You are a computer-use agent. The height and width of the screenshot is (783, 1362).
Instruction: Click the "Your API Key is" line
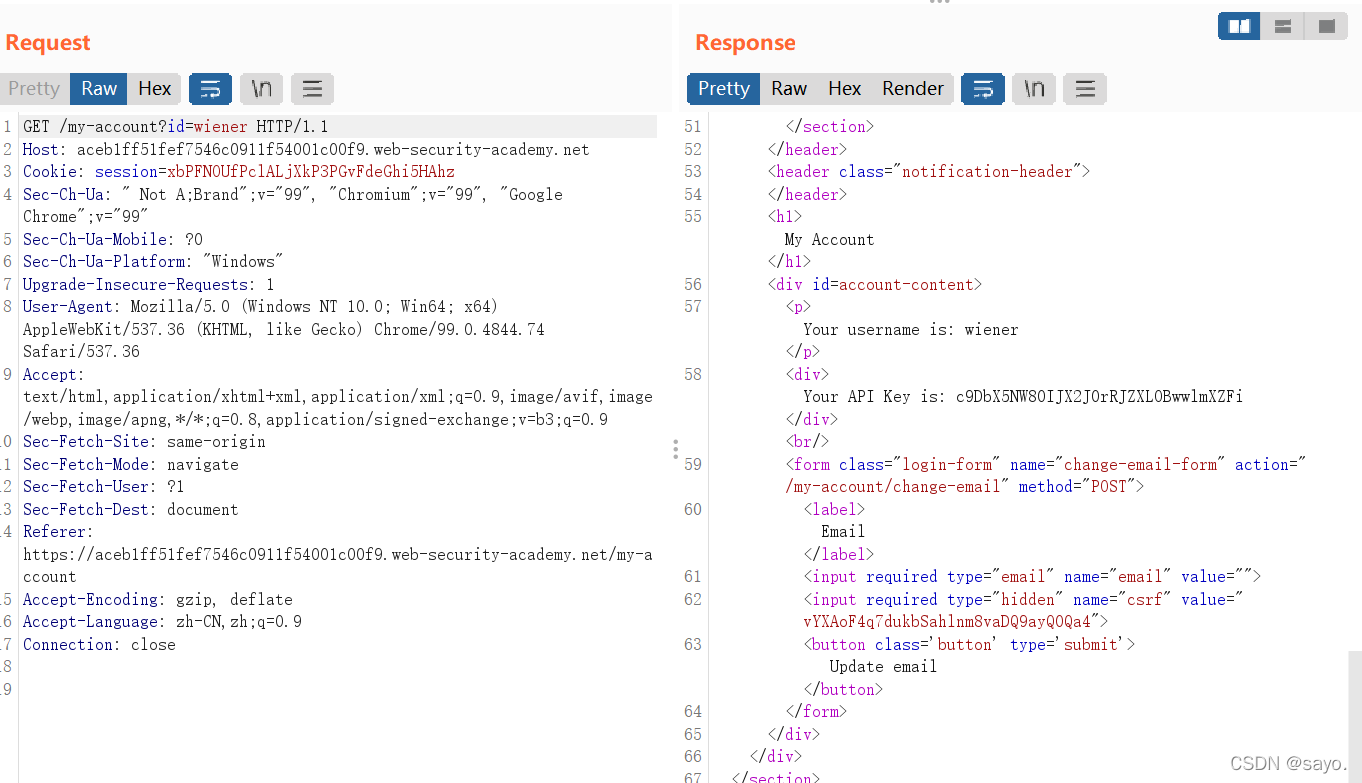point(1023,397)
